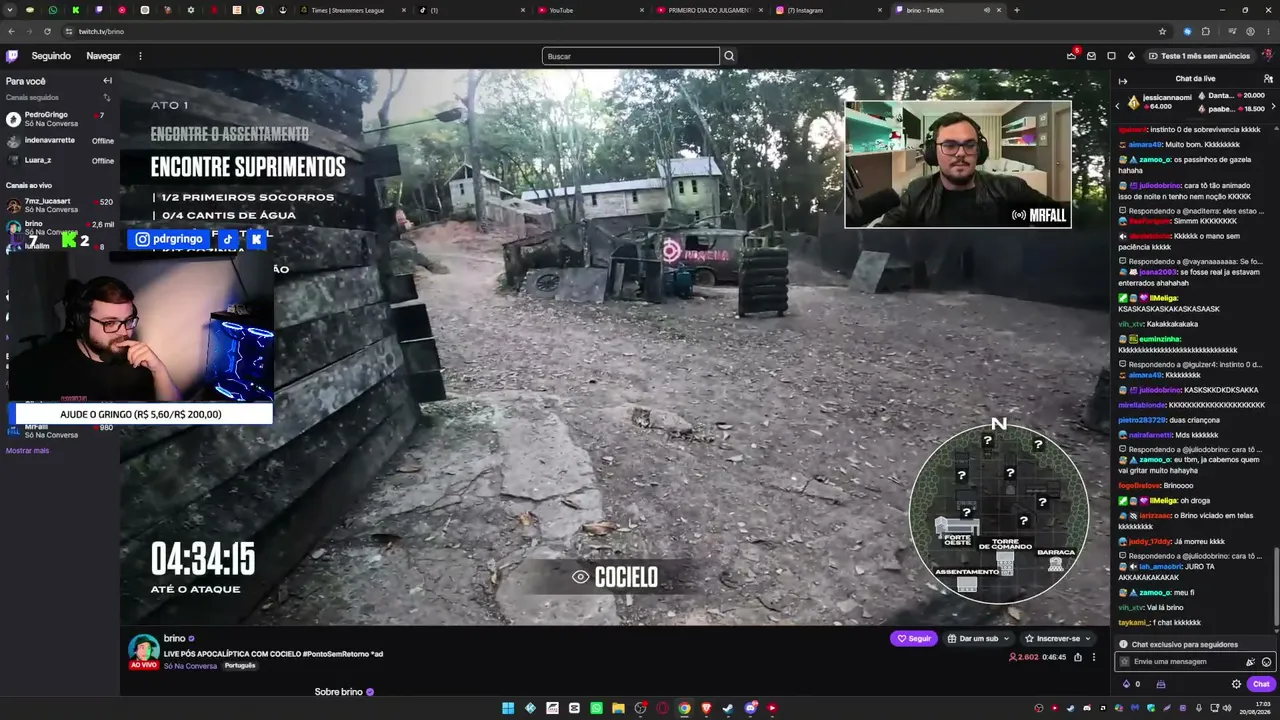Image resolution: width=1280 pixels, height=720 pixels.
Task: Open a new browser tab
Action: [1017, 10]
